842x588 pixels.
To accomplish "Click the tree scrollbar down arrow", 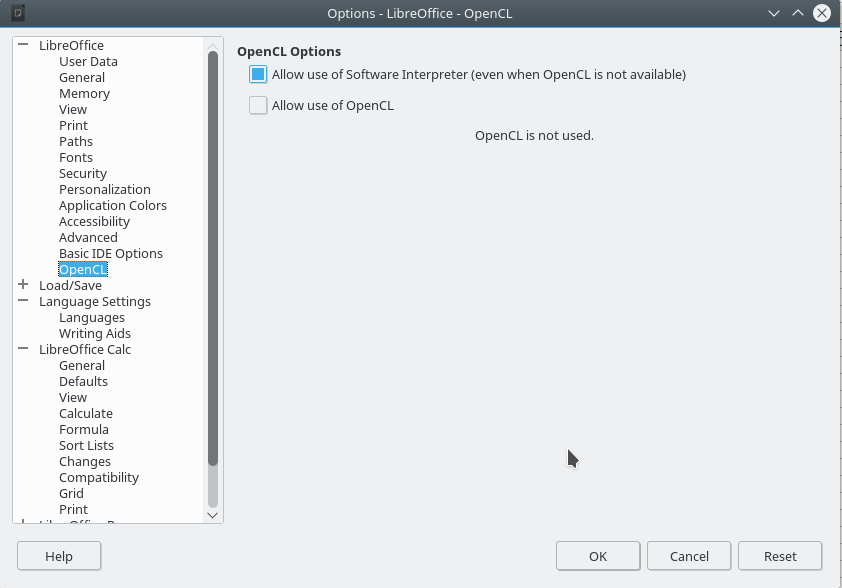I will click(x=213, y=516).
